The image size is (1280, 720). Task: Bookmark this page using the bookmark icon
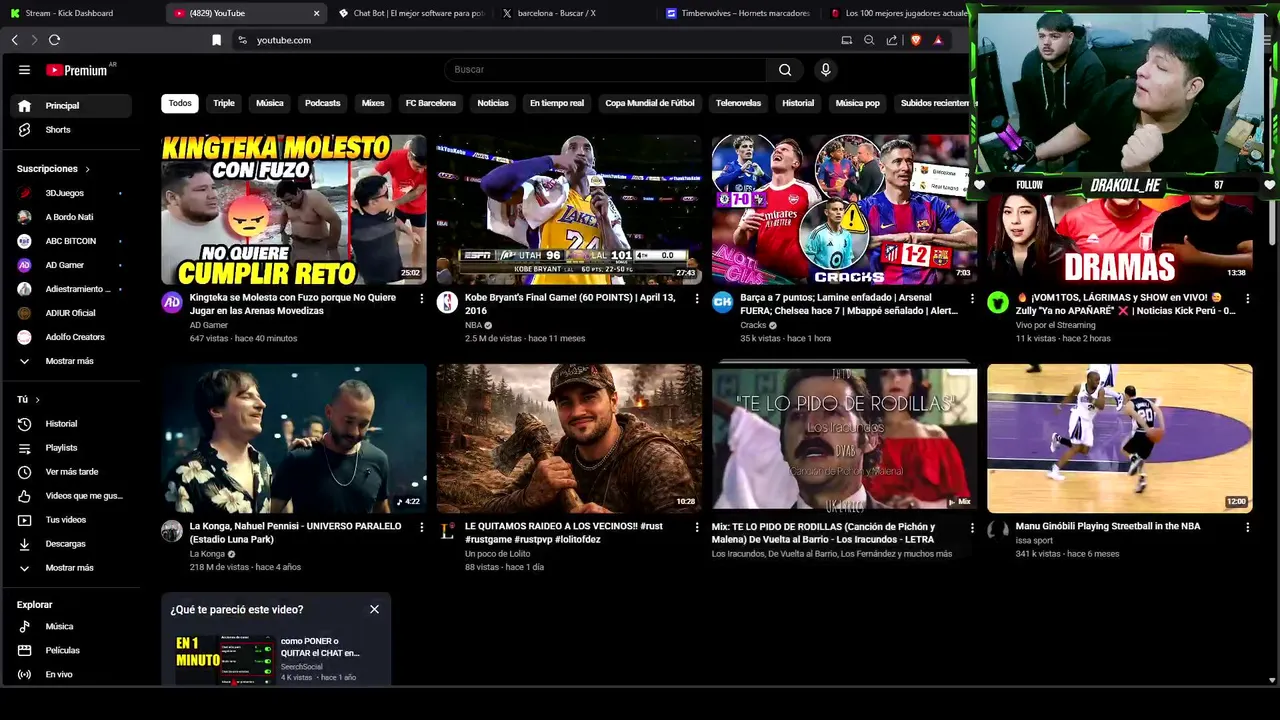pyautogui.click(x=216, y=40)
